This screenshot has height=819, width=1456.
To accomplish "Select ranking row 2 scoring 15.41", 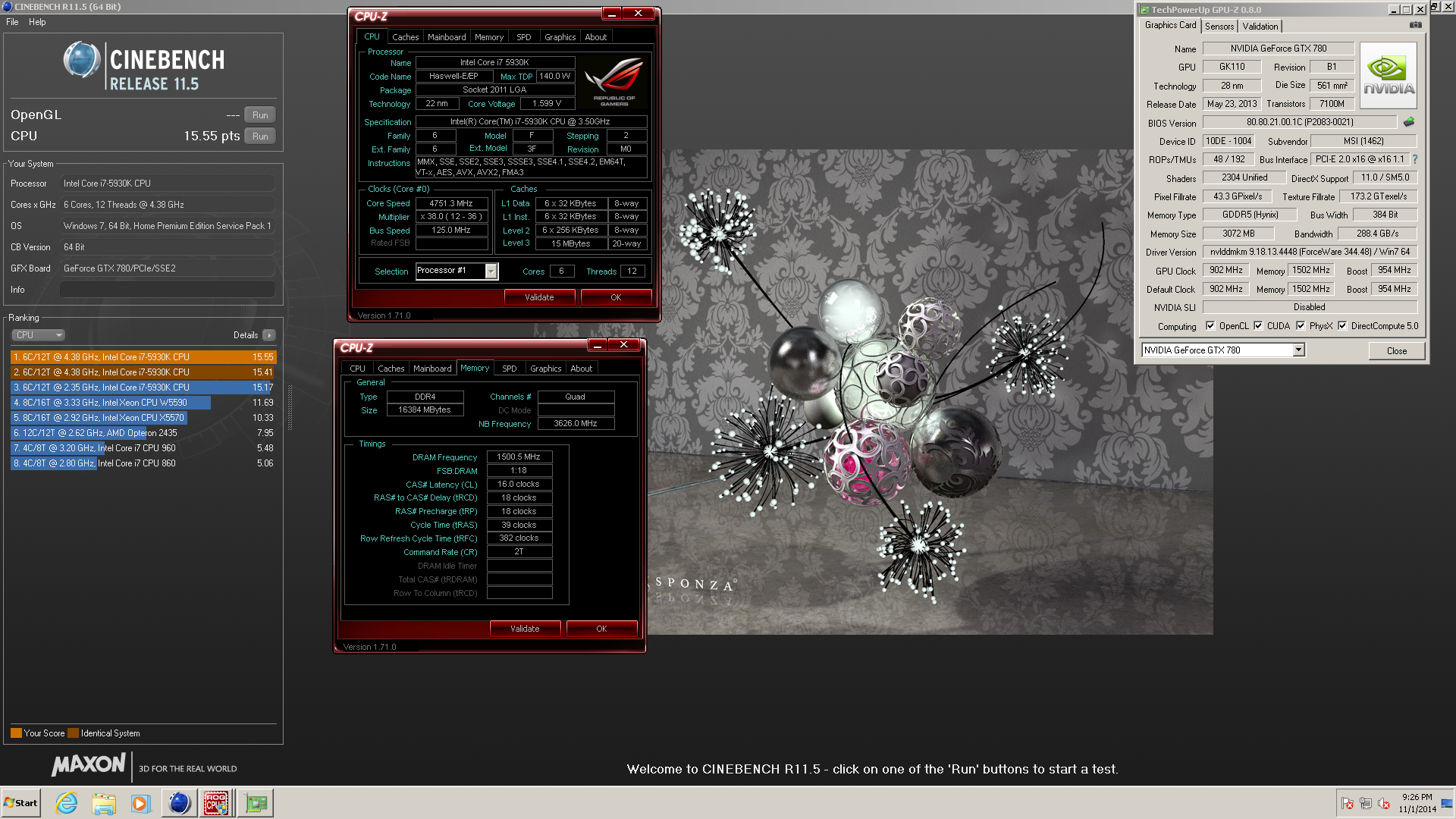I will point(143,372).
